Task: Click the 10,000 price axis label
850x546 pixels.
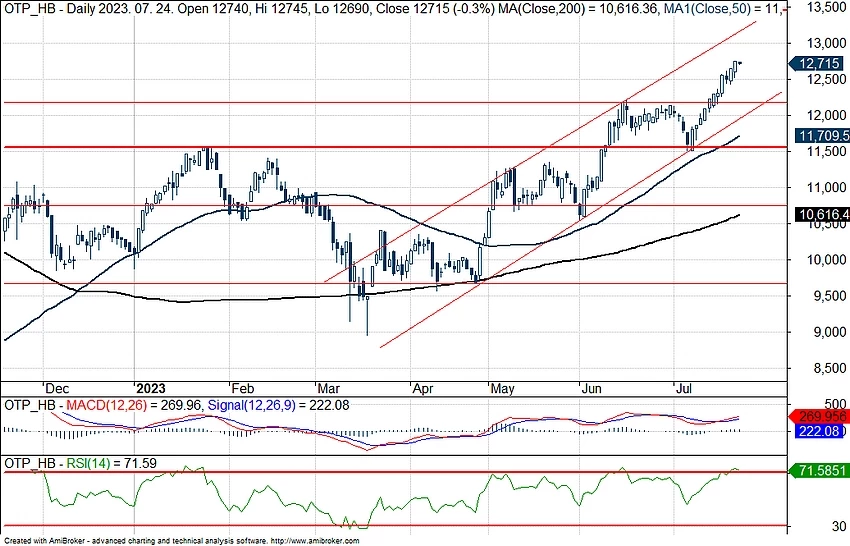Action: pyautogui.click(x=826, y=260)
